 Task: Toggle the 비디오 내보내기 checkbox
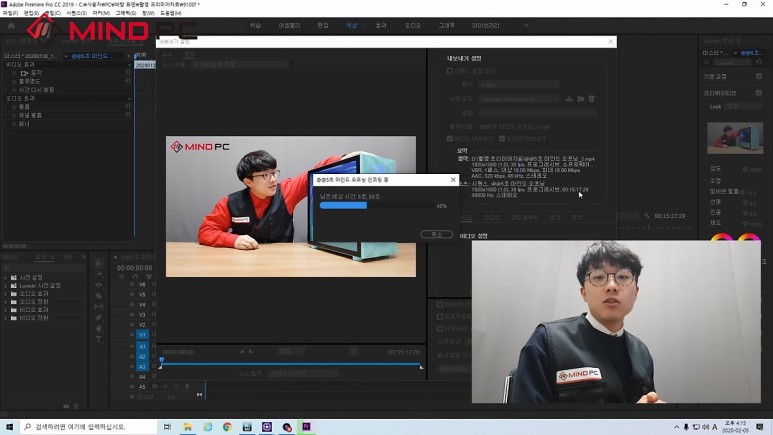pos(450,139)
